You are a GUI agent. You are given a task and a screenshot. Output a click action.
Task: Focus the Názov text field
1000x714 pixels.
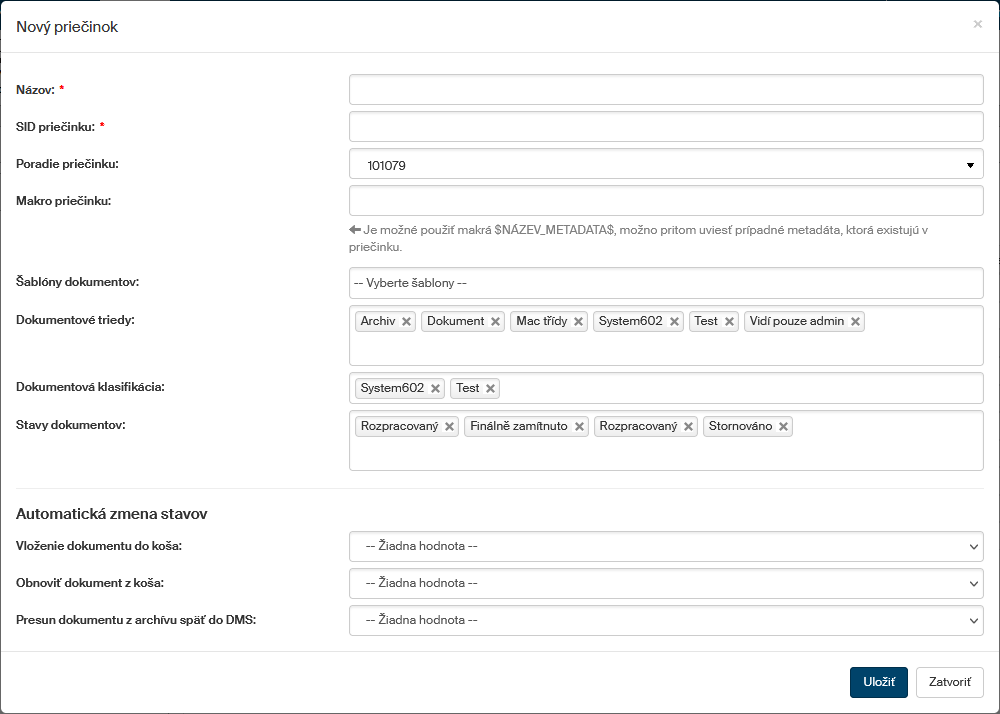(x=666, y=90)
